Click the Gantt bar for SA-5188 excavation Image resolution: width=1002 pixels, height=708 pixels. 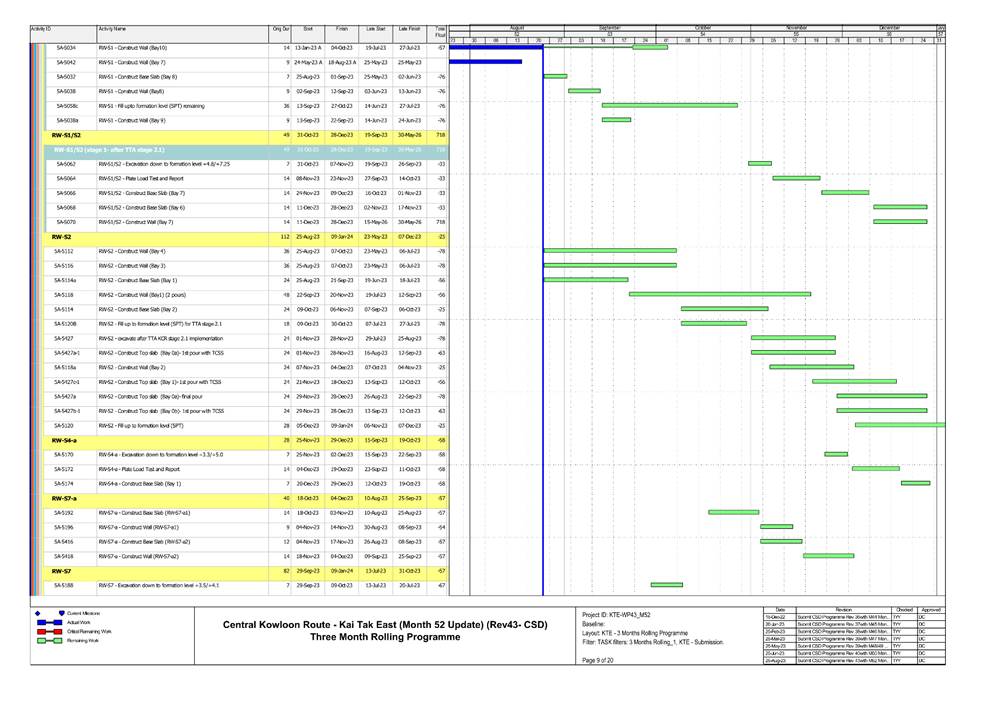coord(666,584)
